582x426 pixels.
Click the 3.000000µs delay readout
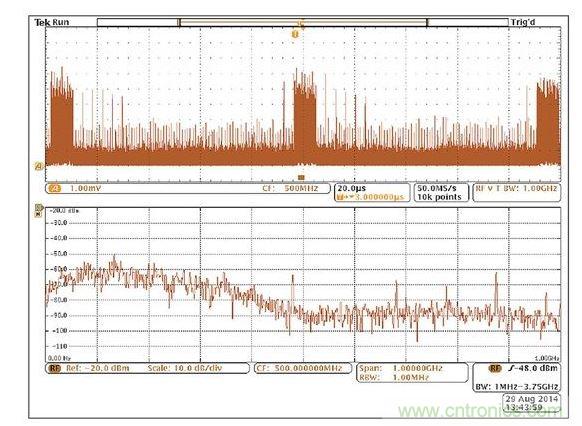click(370, 197)
